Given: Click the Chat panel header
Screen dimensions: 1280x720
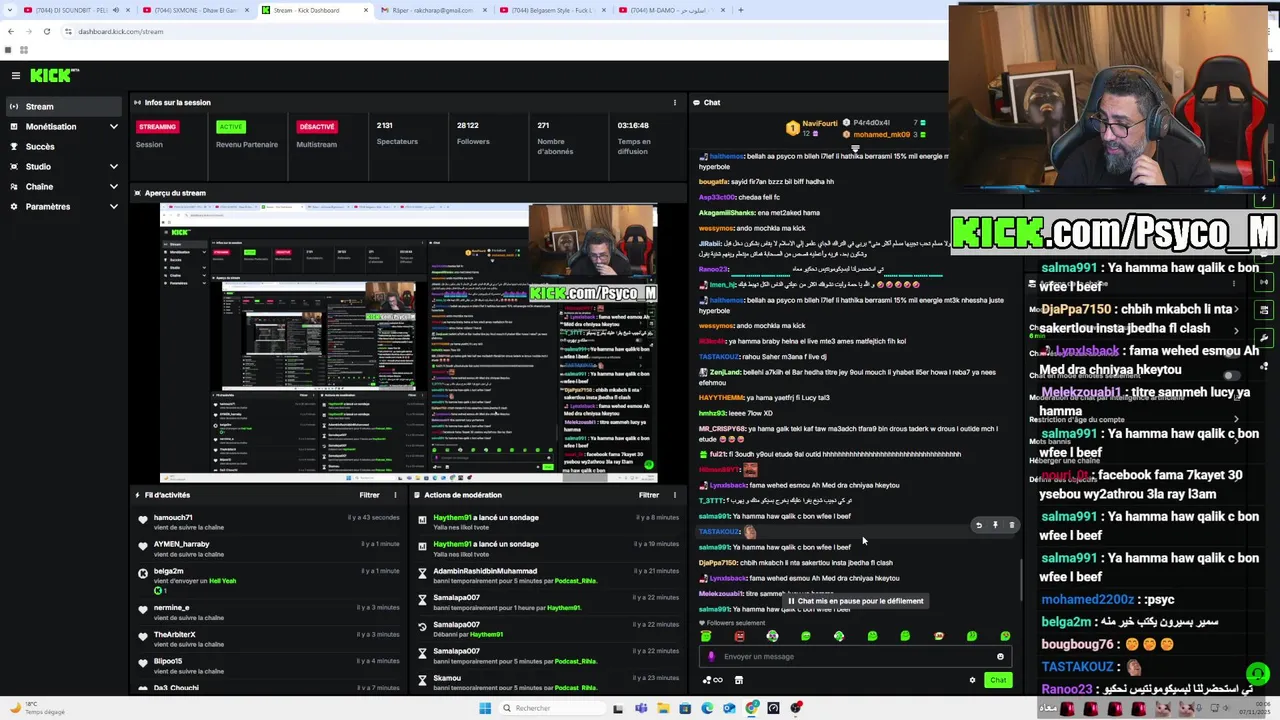Looking at the screenshot, I should point(712,102).
